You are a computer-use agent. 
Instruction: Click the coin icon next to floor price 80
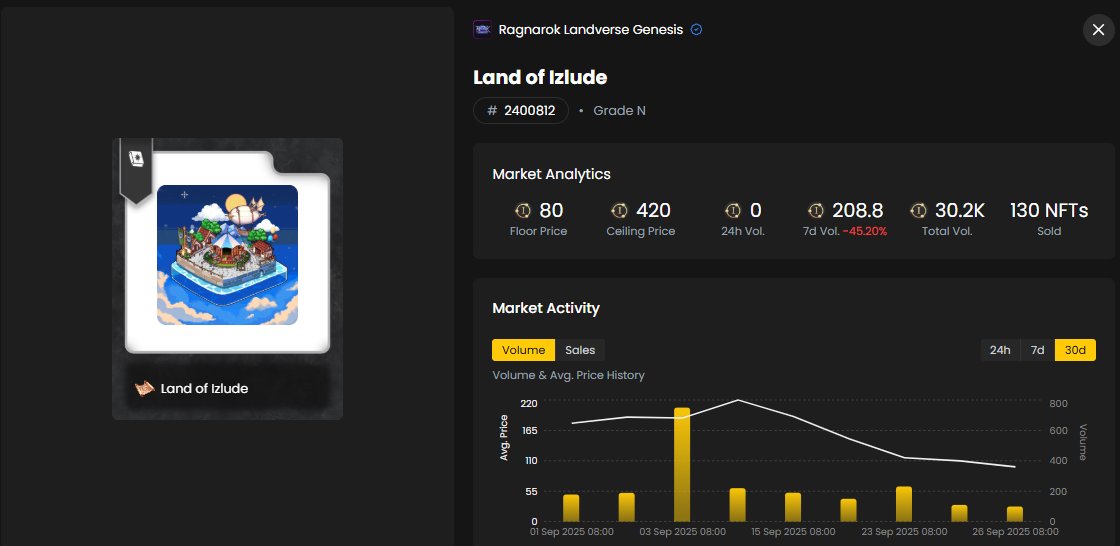pos(523,211)
